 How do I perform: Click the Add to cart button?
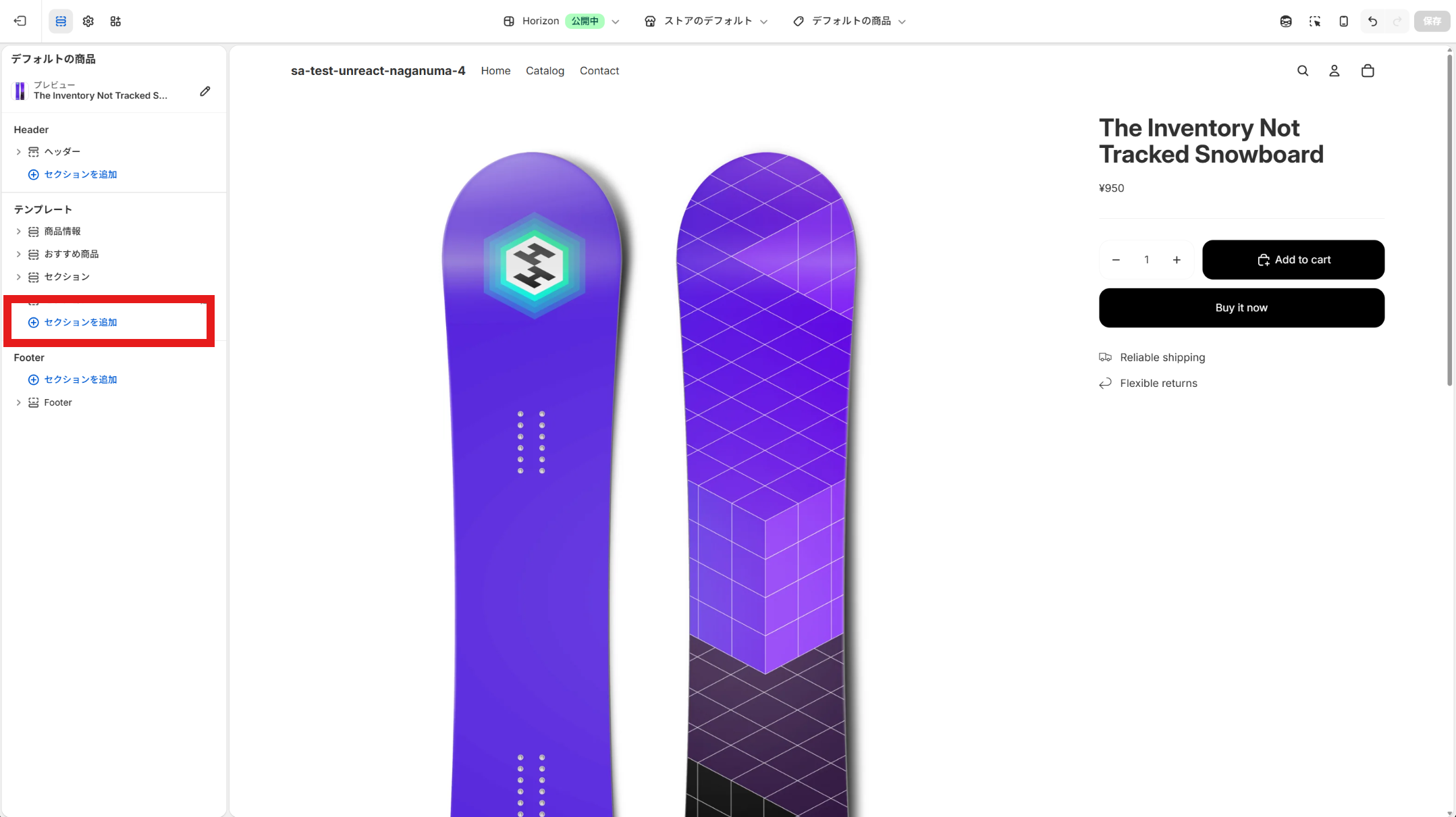click(1293, 259)
